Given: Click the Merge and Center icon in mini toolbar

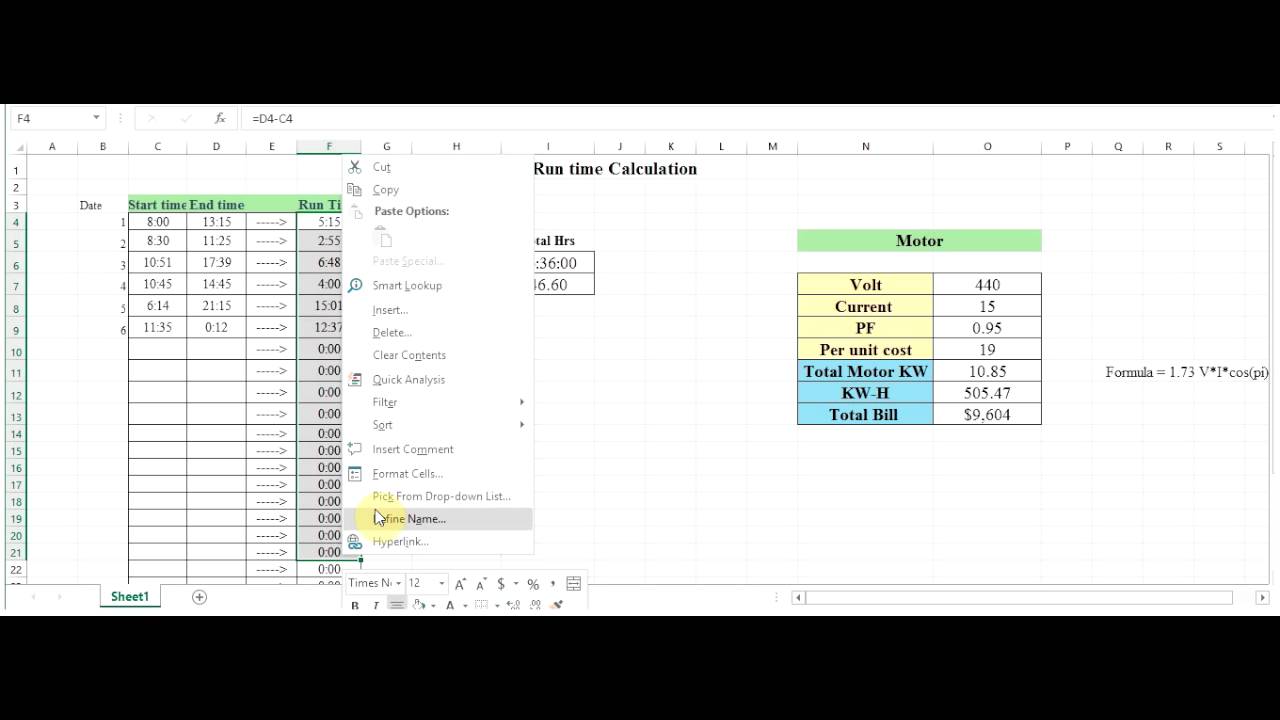Looking at the screenshot, I should pyautogui.click(x=574, y=584).
